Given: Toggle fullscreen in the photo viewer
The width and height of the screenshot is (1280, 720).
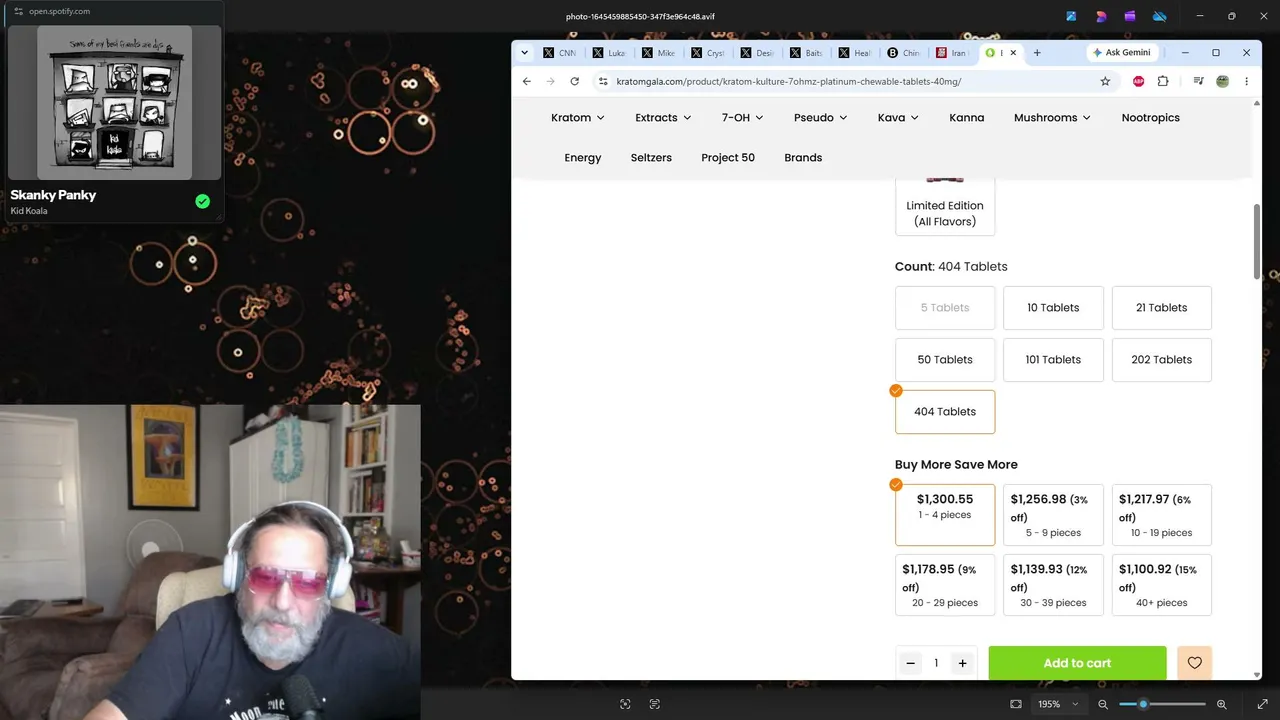Looking at the screenshot, I should 1262,704.
